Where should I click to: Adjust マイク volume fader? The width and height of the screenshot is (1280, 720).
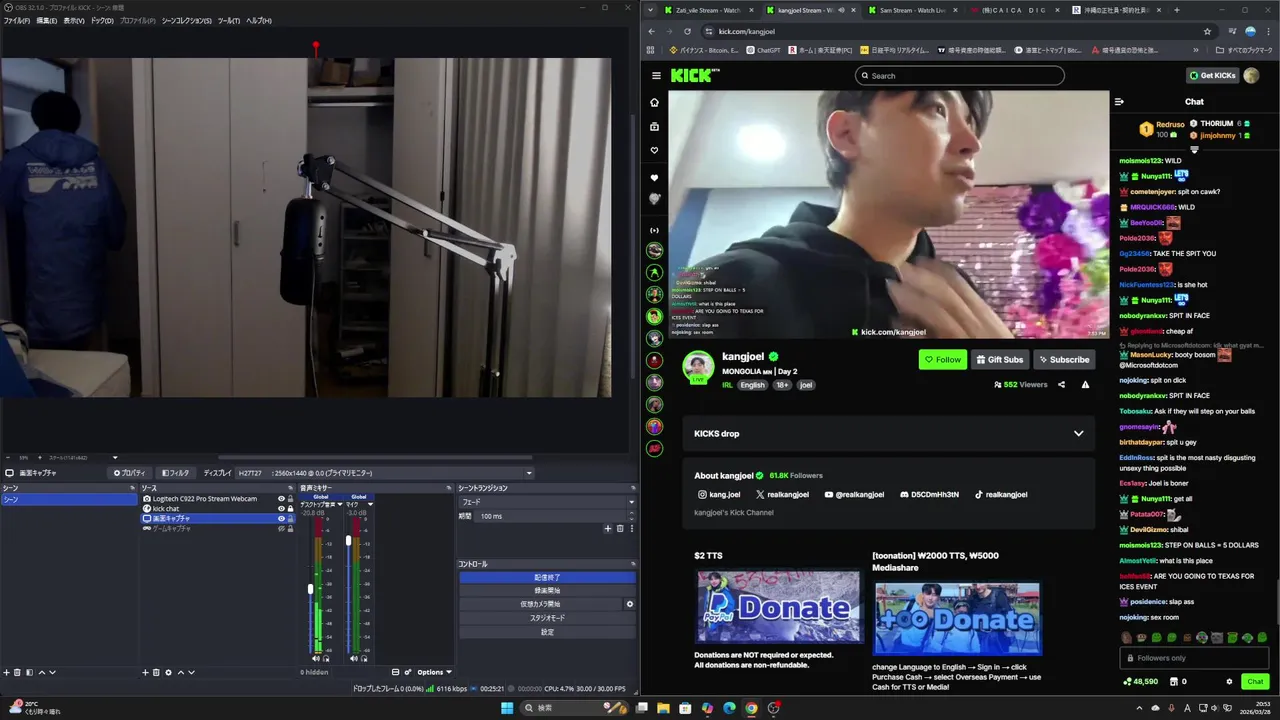click(348, 540)
